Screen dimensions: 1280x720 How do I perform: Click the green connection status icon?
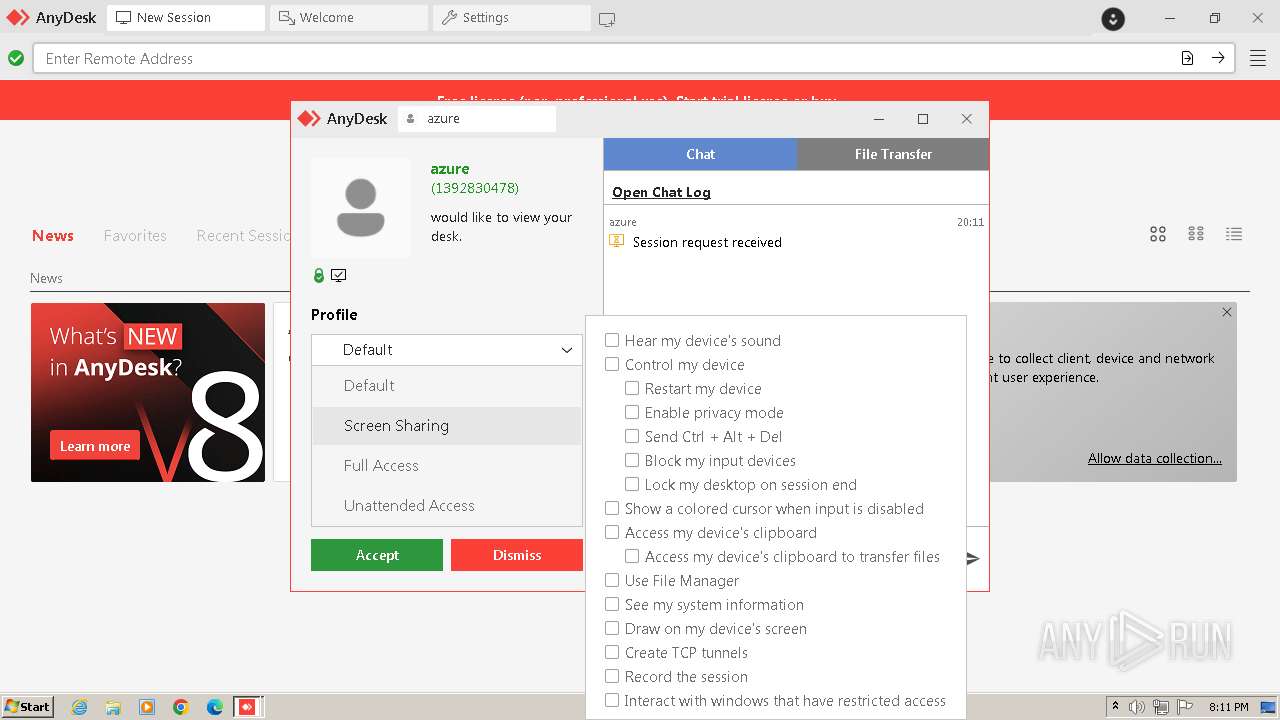[x=16, y=58]
